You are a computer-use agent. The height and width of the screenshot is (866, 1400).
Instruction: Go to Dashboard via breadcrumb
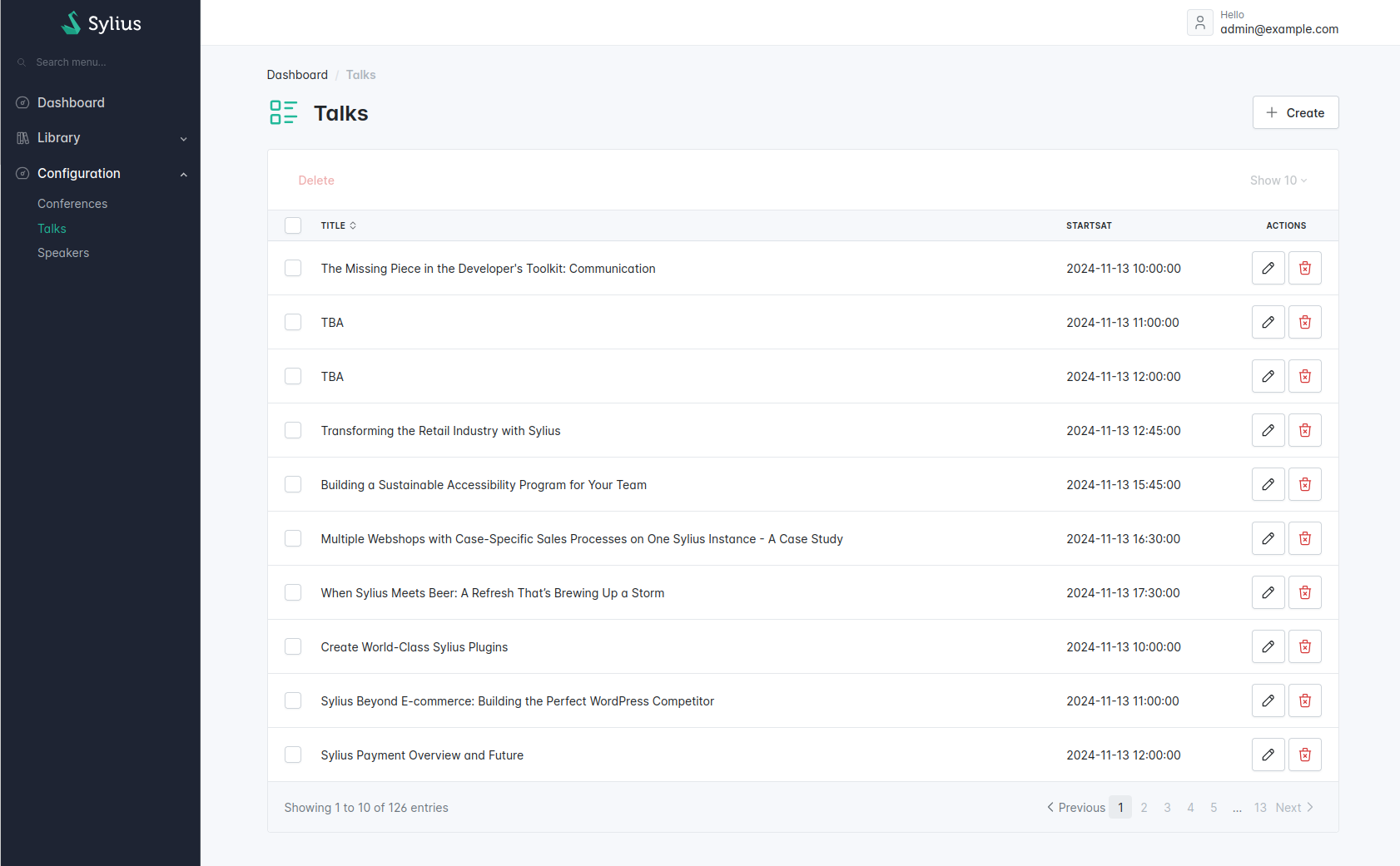[x=297, y=75]
